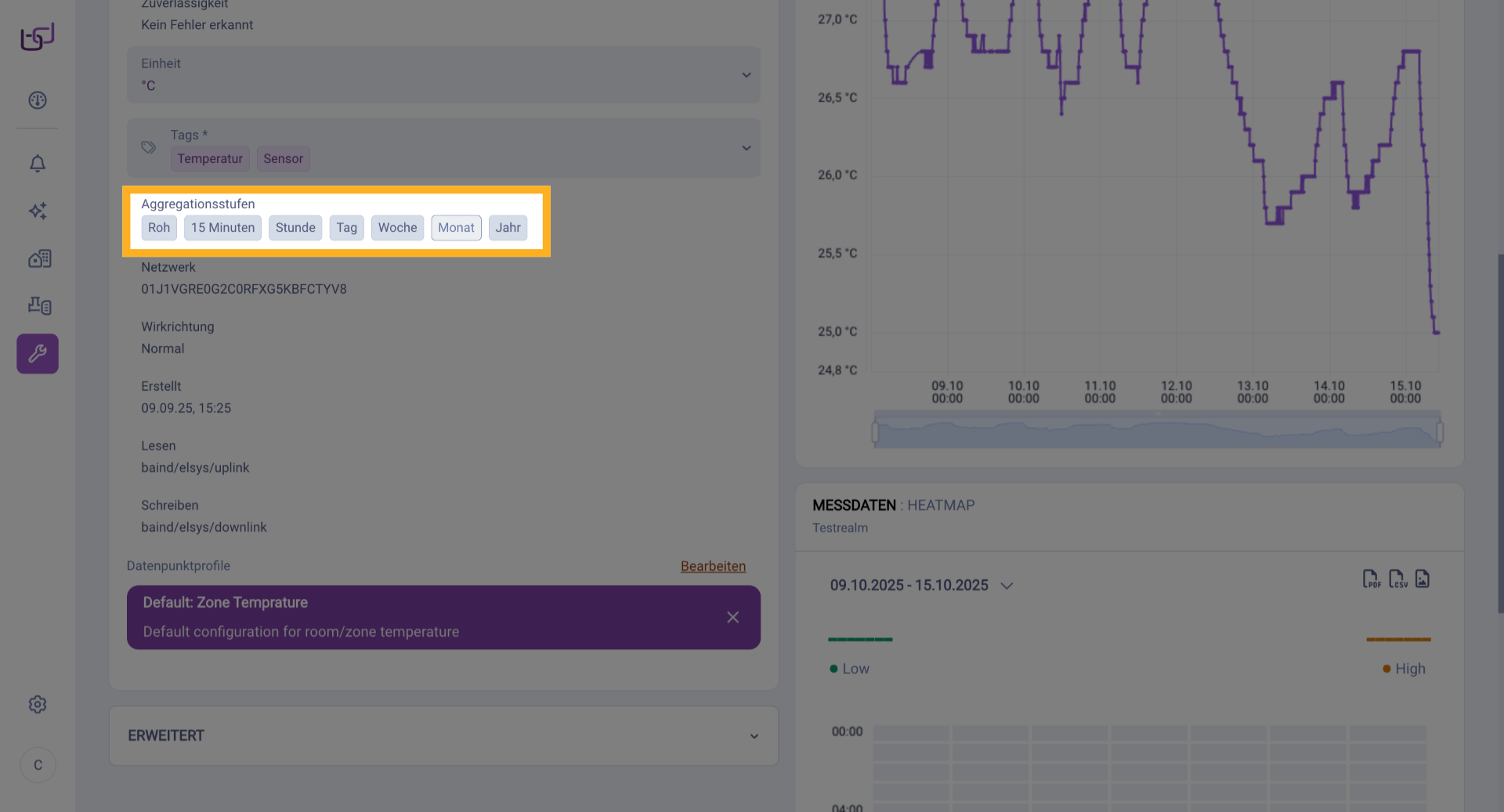Open notifications bell in sidebar
This screenshot has width=1504, height=812.
38,164
